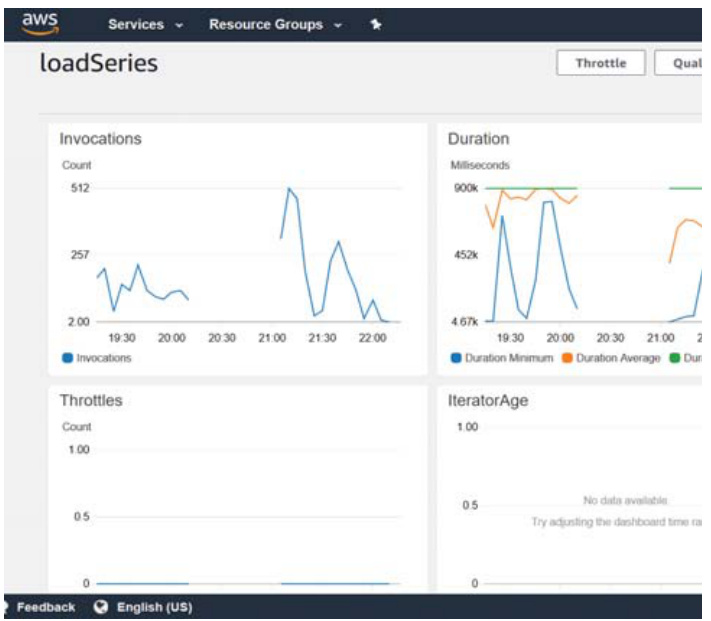Screen dimensions: 711x621
Task: Click the Throttles chart title
Action: tap(91, 400)
